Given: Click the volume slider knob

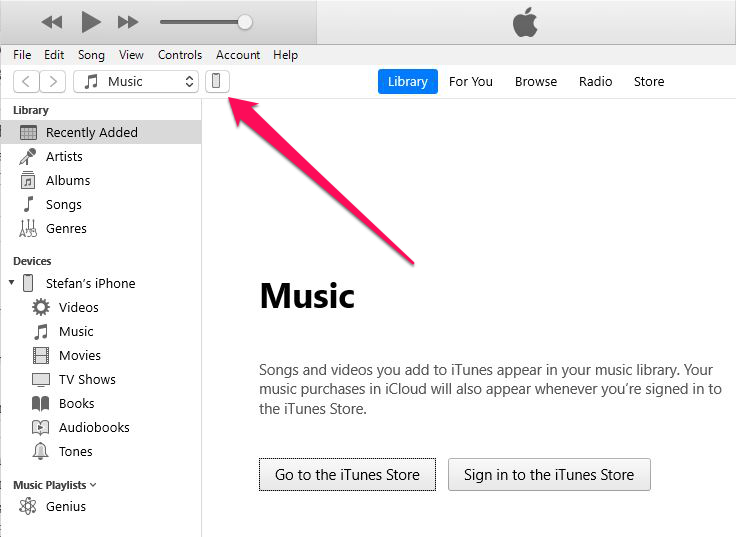Looking at the screenshot, I should click(245, 22).
